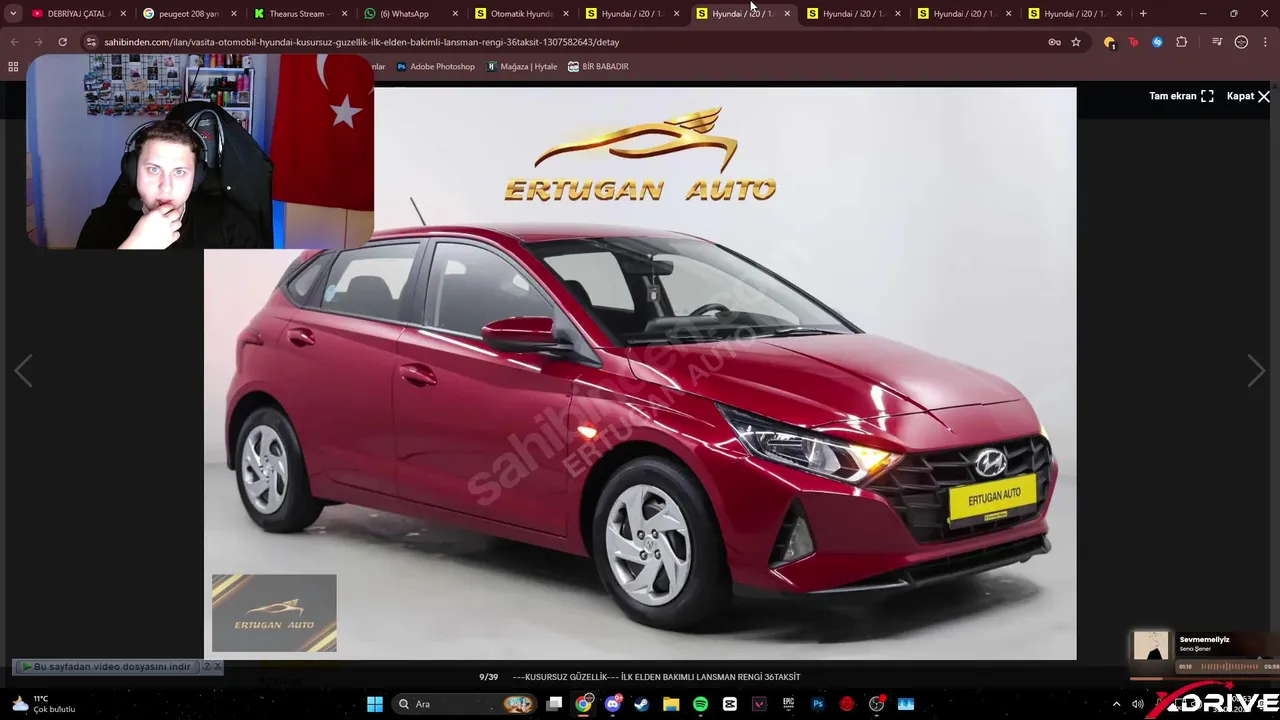
Task: Open the apps grid in bookmarks bar
Action: point(13,66)
